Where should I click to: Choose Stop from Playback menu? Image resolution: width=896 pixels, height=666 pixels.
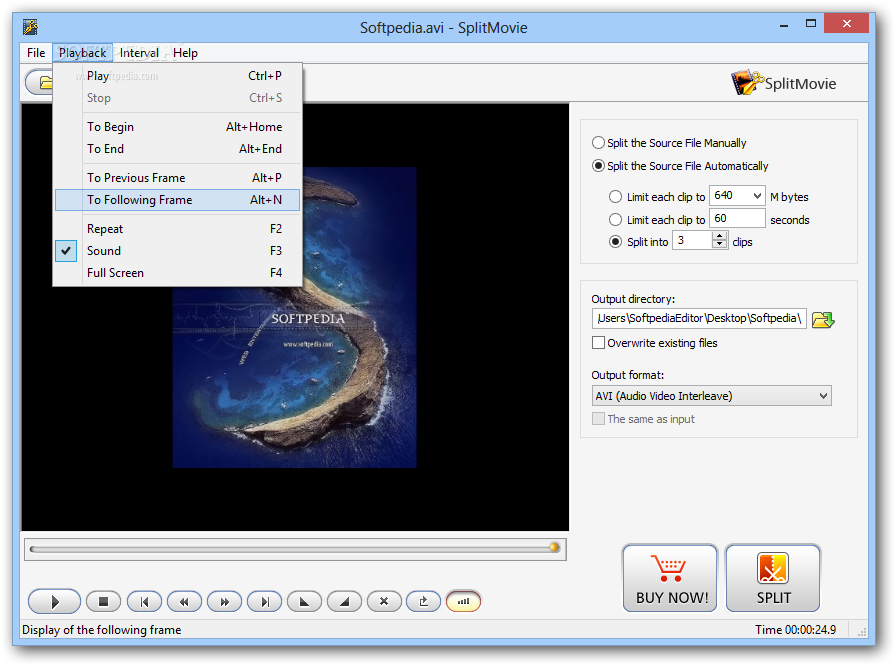[177, 98]
